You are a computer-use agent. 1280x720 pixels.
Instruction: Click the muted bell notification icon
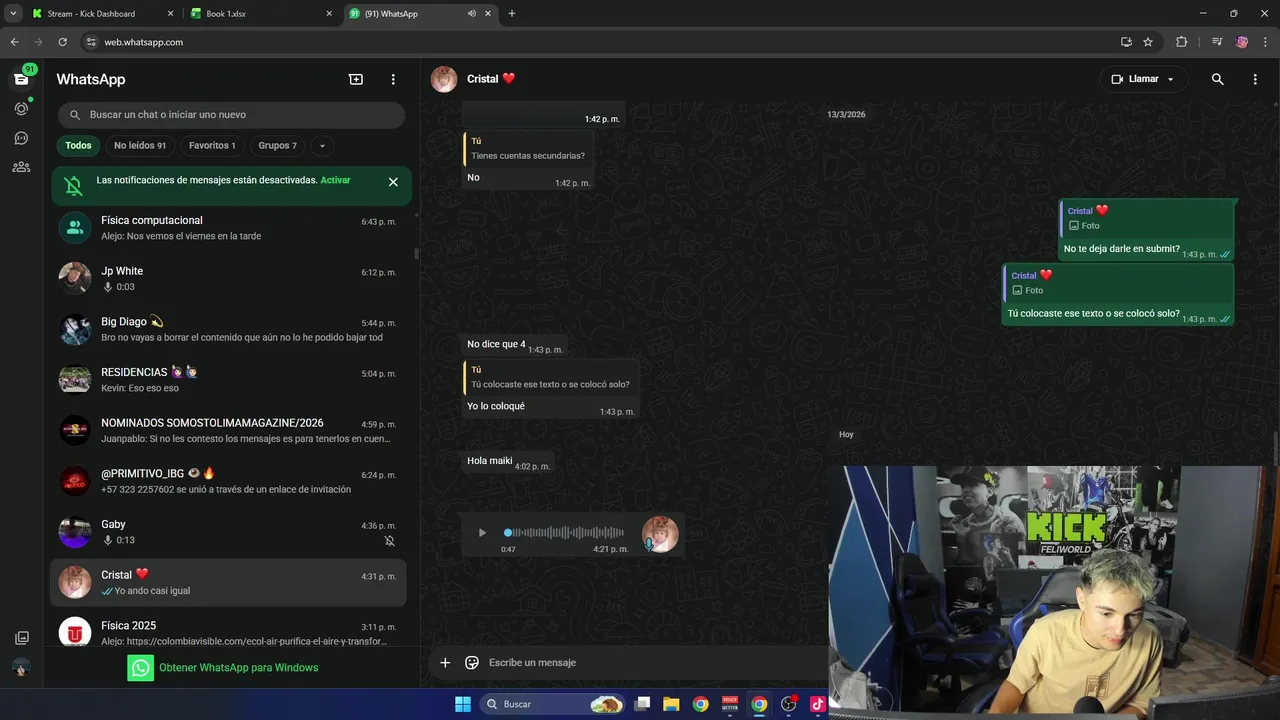(x=73, y=185)
